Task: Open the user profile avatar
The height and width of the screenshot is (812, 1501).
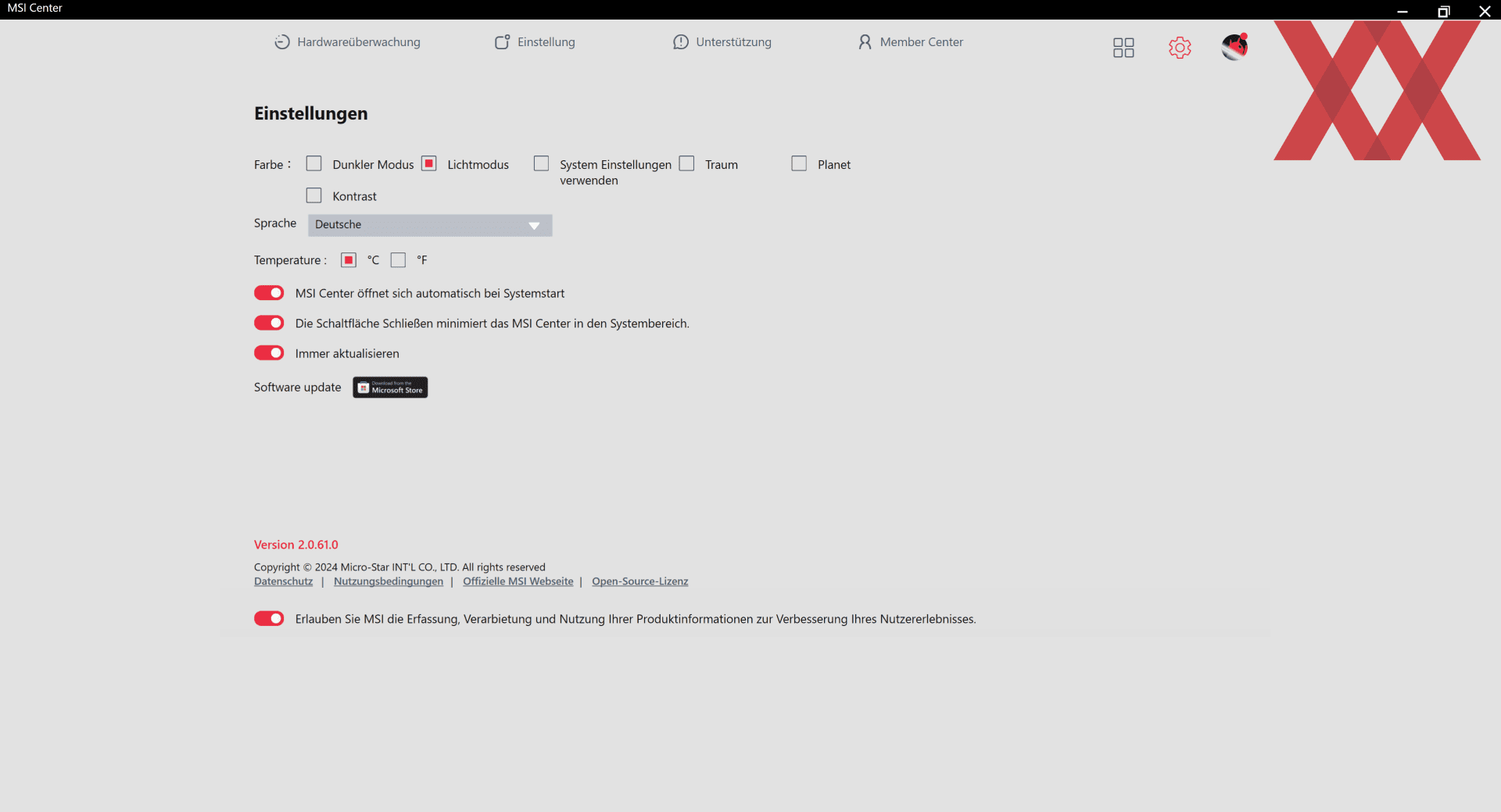Action: pyautogui.click(x=1234, y=47)
